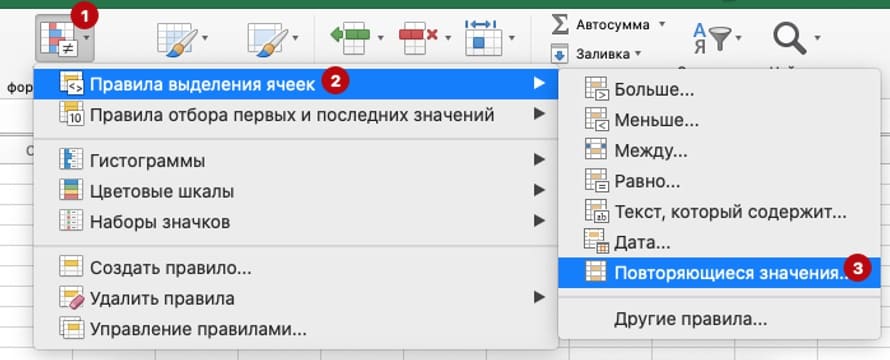Image resolution: width=890 pixels, height=360 pixels.
Task: Open the Цветовые шкалы submenu
Action: tap(296, 191)
